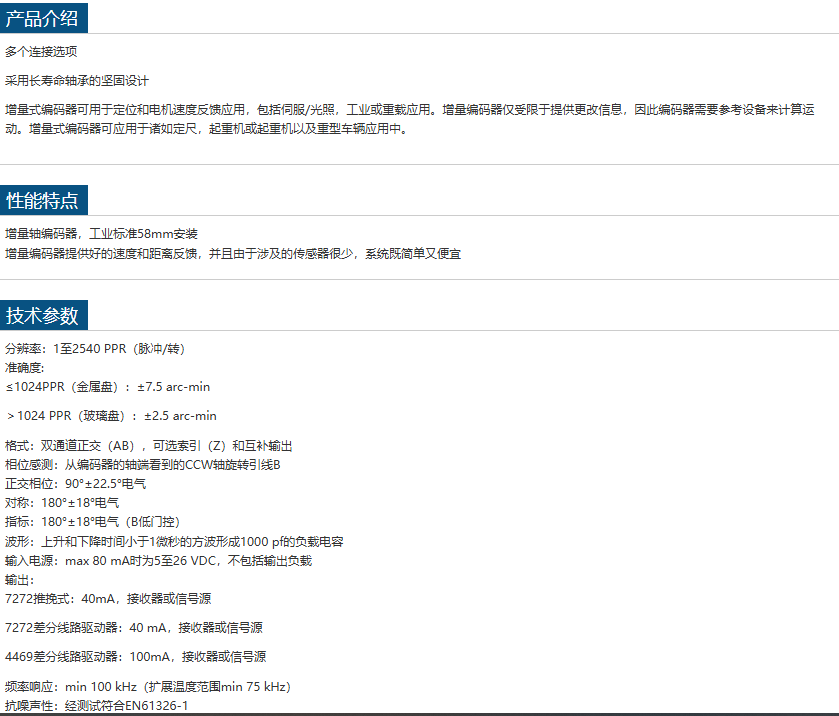Click the 正交相位 90°±22.5° line
The width and height of the screenshot is (839, 716).
[x=76, y=484]
